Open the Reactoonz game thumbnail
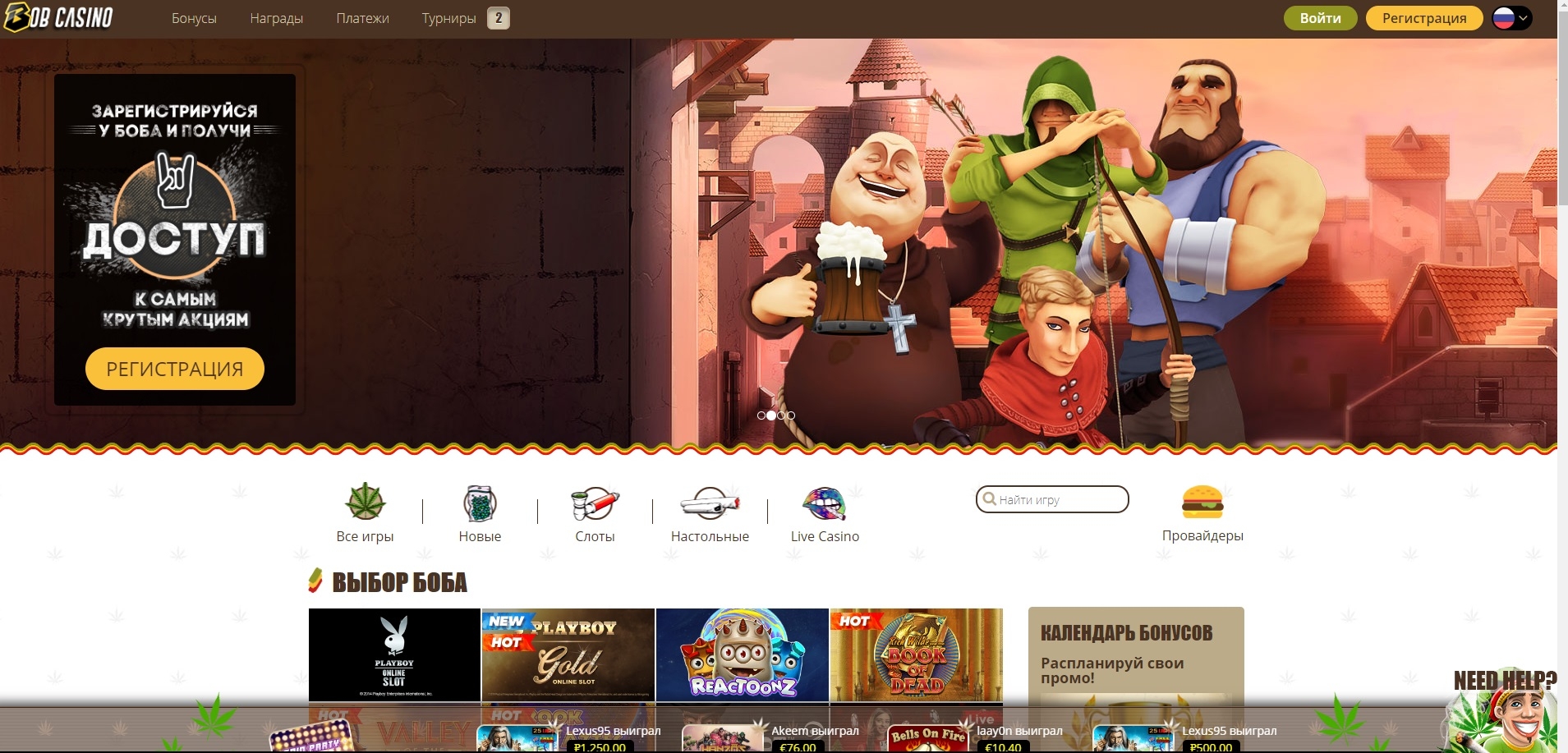 click(742, 654)
